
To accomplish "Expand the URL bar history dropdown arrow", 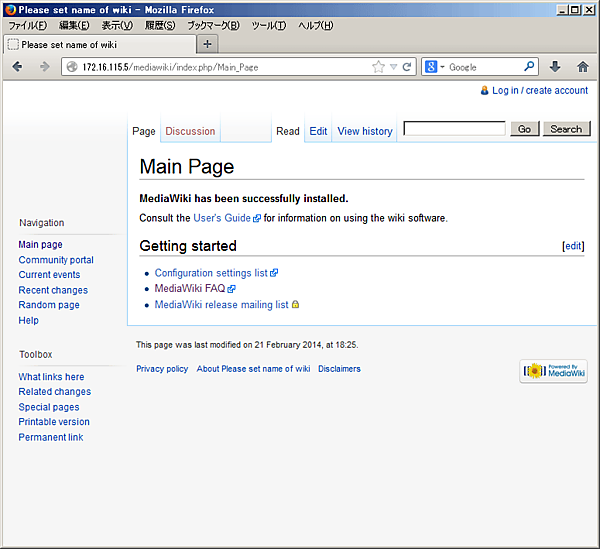I will point(393,67).
